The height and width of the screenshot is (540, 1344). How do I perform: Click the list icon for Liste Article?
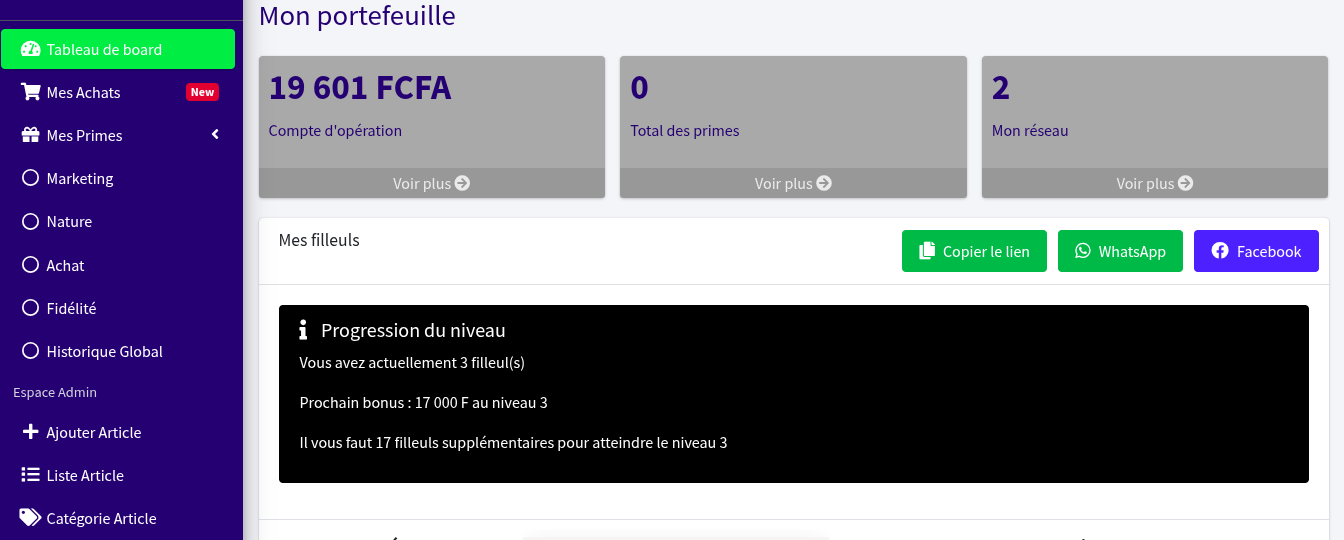(30, 475)
